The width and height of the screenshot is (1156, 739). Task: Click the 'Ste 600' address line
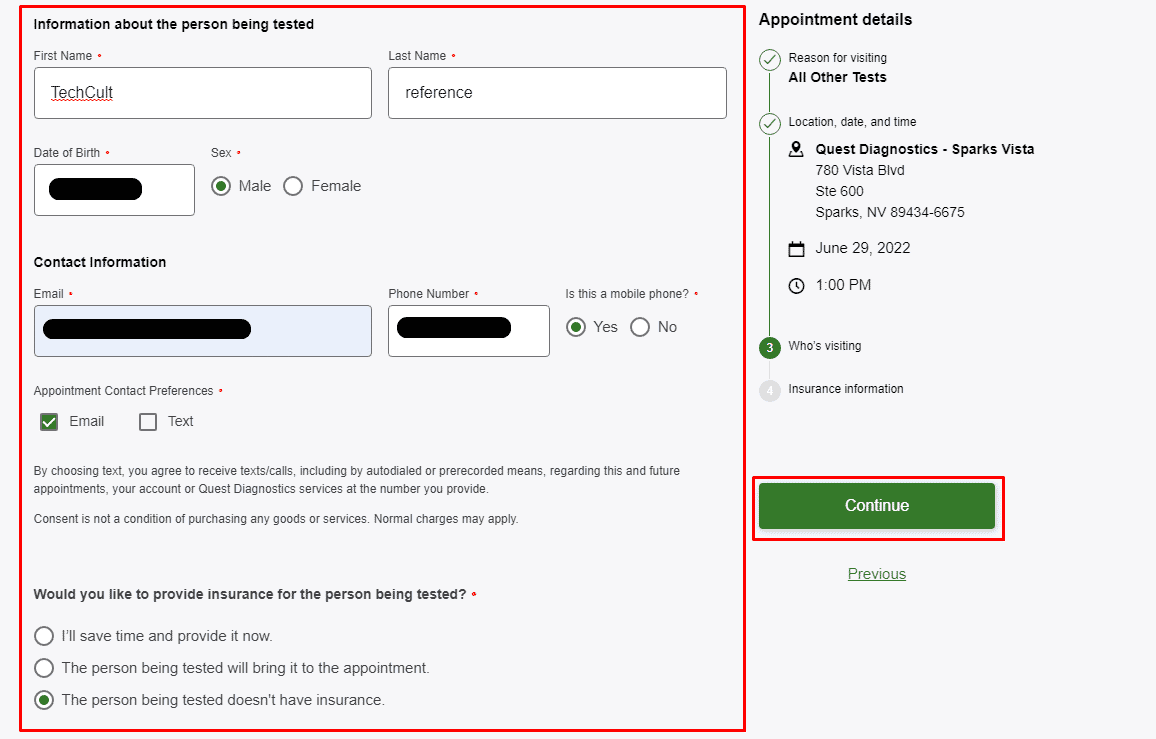[839, 192]
